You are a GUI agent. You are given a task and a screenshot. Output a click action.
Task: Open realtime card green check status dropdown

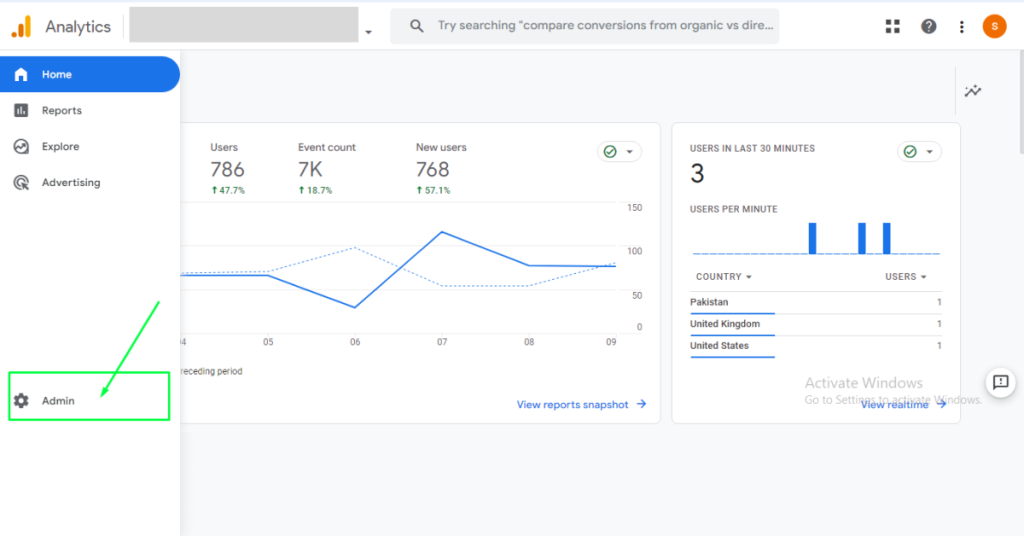[x=919, y=152]
